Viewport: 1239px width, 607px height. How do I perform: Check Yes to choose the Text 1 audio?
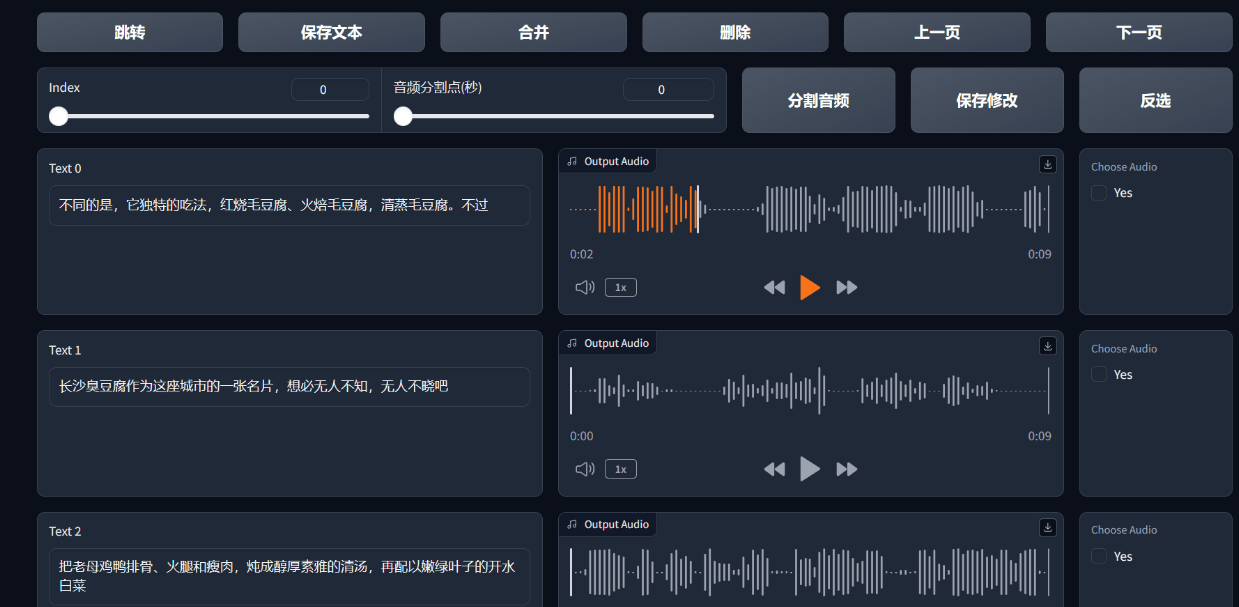tap(1099, 374)
